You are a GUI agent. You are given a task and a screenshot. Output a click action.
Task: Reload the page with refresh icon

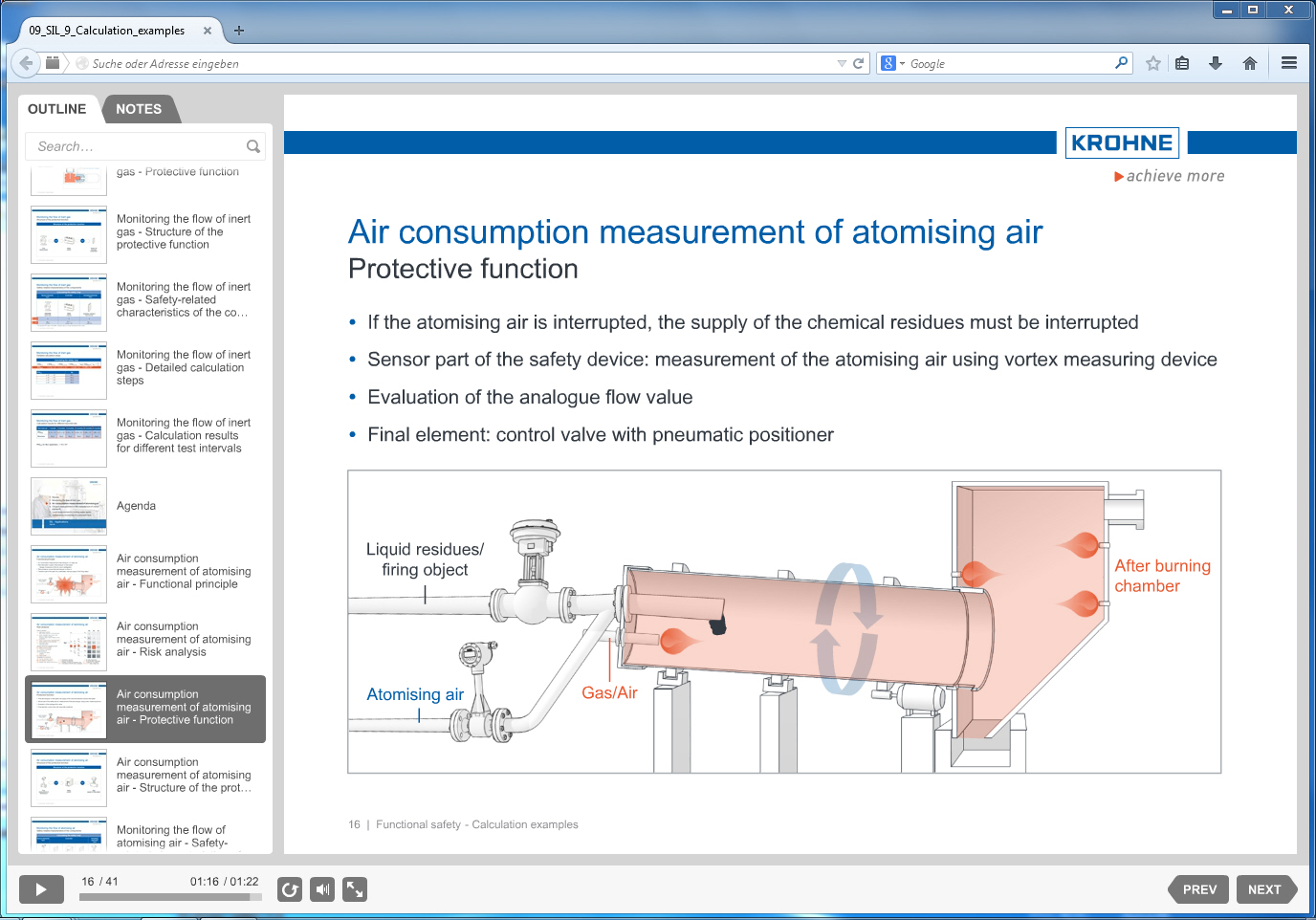[x=858, y=63]
